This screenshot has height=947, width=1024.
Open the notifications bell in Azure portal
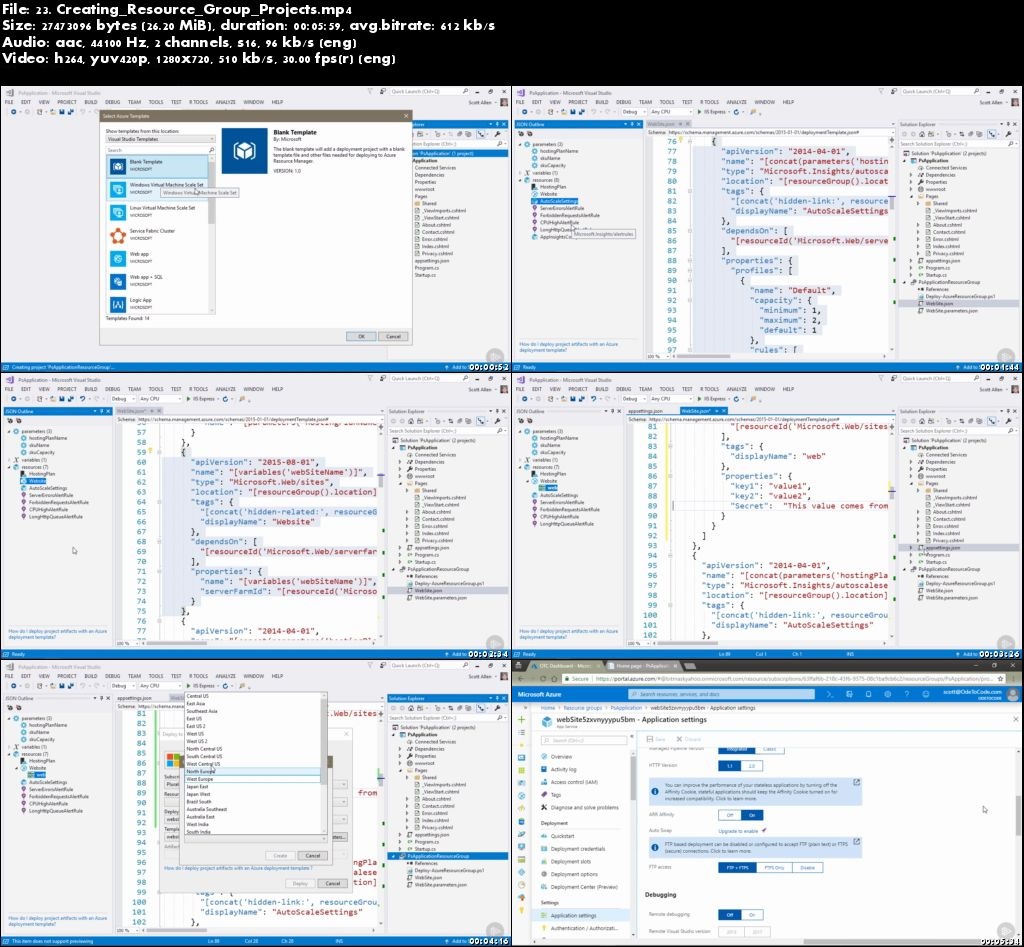tap(868, 694)
